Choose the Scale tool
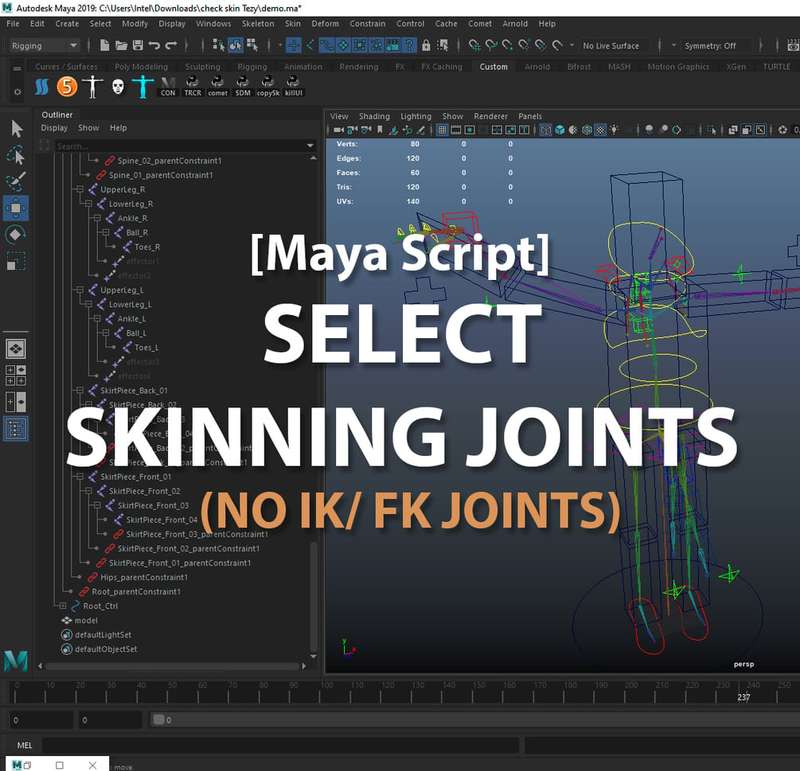Viewport: 800px width, 771px height. pyautogui.click(x=16, y=261)
